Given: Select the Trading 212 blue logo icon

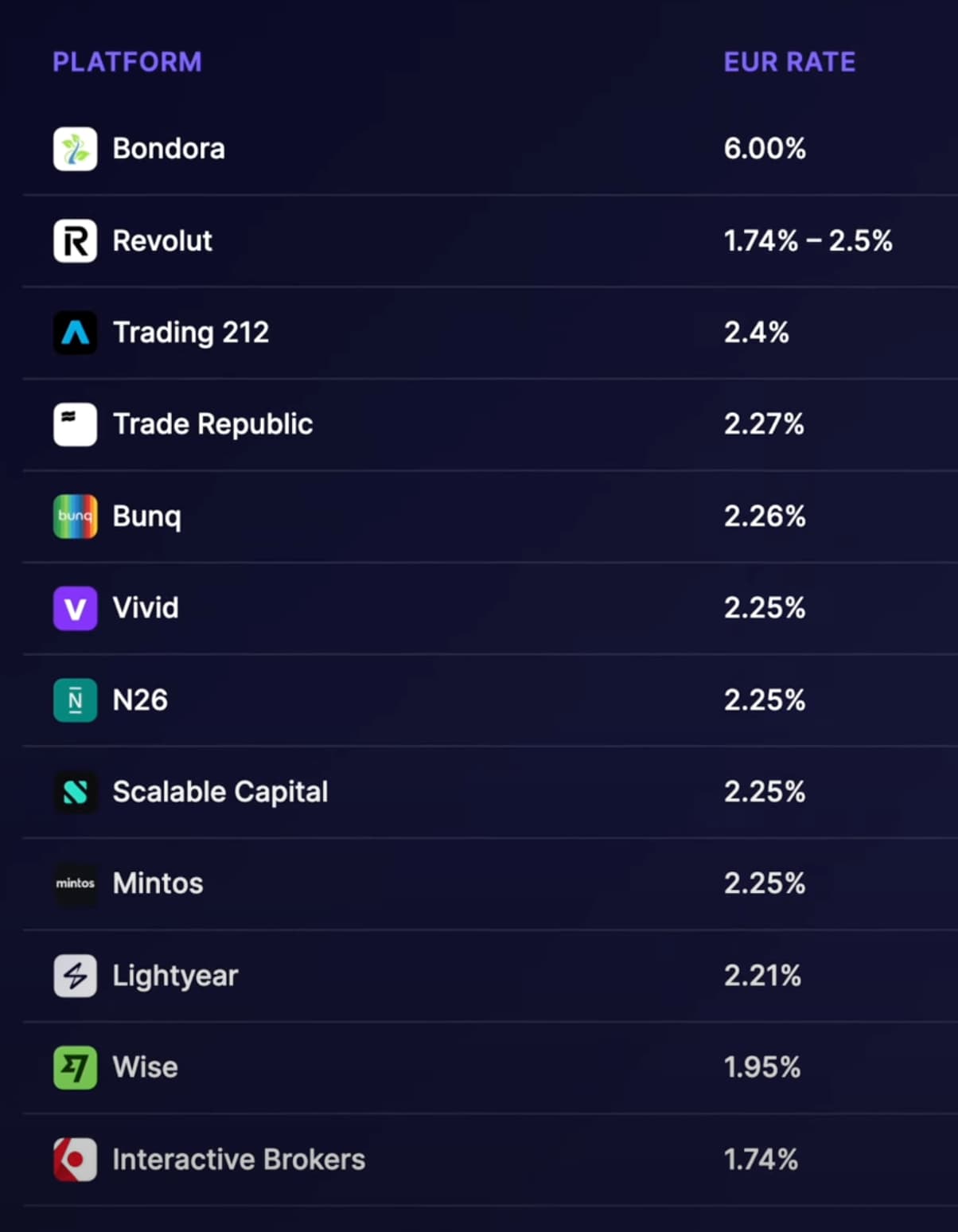Looking at the screenshot, I should click(75, 333).
